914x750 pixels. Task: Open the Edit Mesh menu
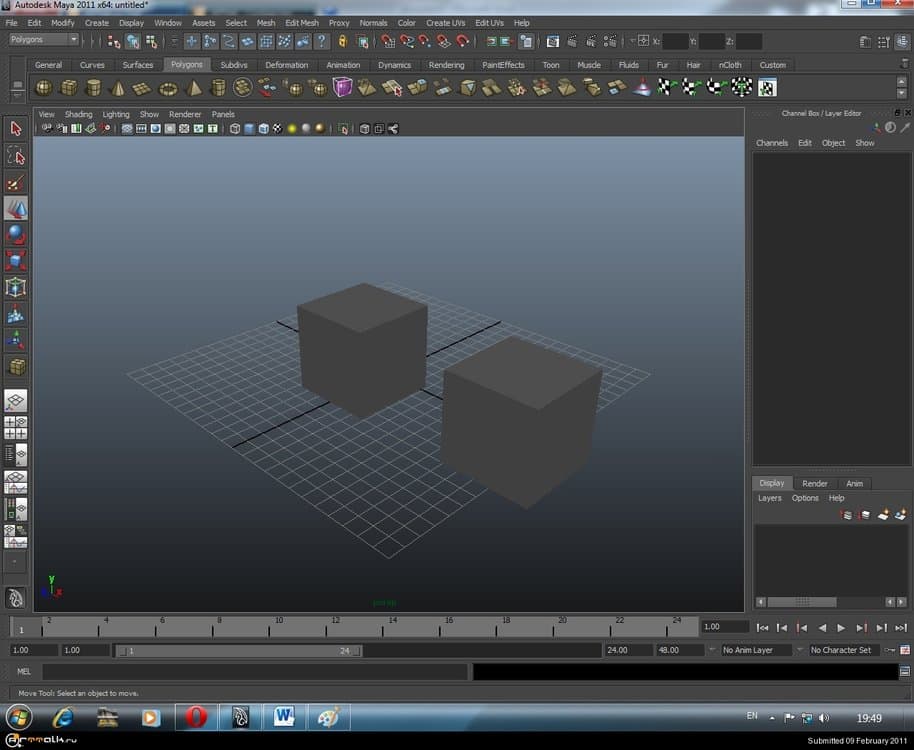[301, 23]
